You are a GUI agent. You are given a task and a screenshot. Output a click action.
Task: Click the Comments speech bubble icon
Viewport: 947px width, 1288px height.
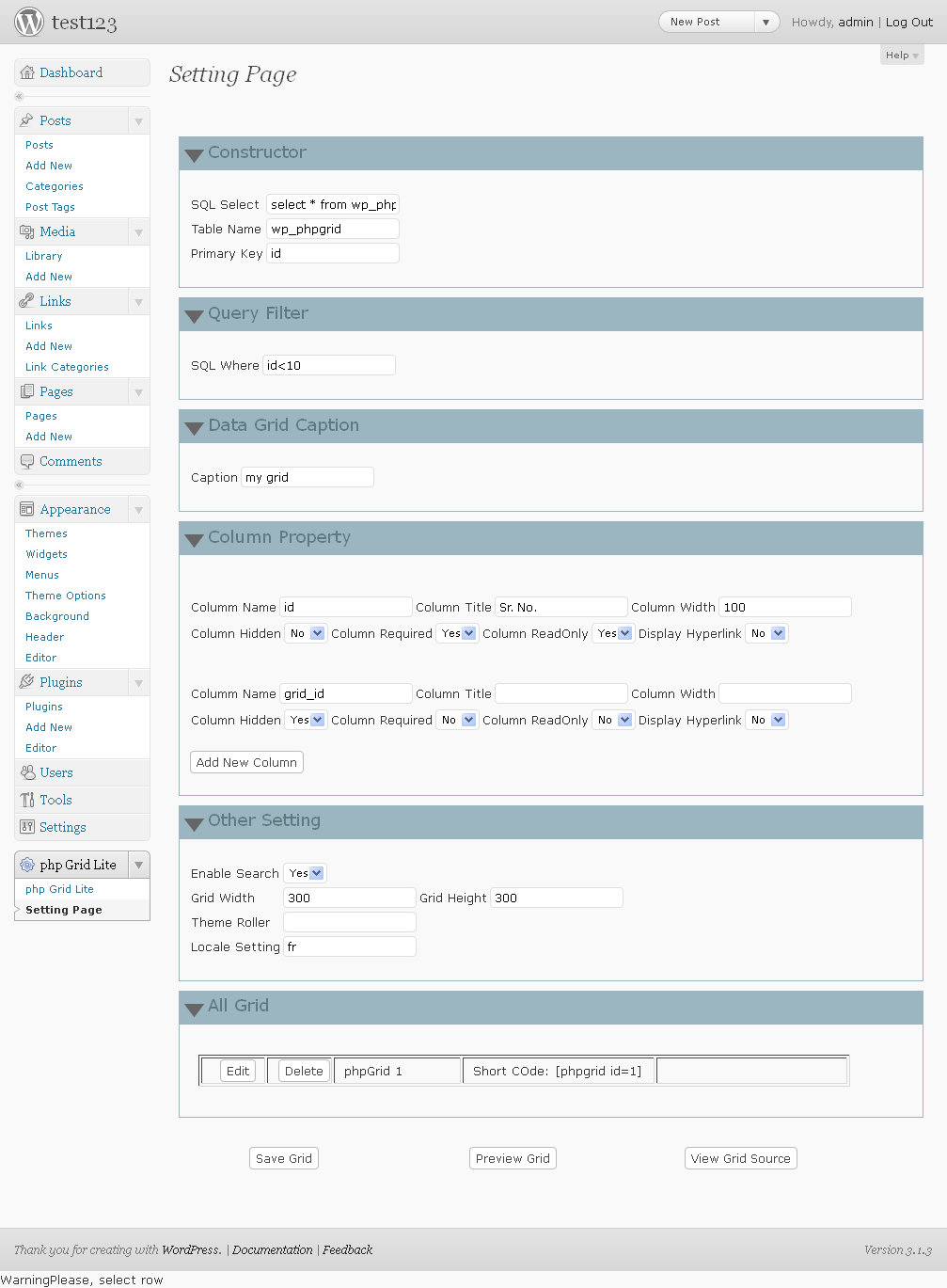27,461
